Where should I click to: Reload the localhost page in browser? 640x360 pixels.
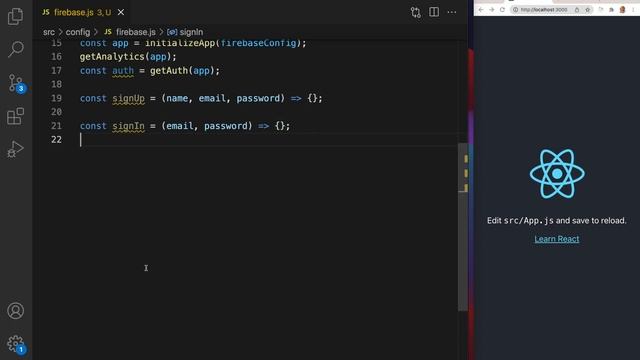point(502,10)
